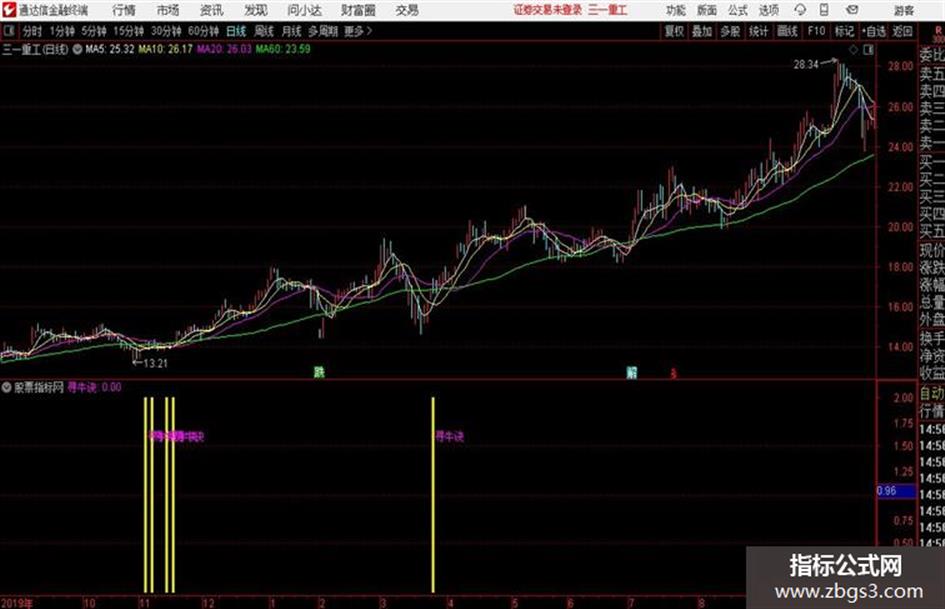Click the 28.34 high price label
Image resolution: width=945 pixels, height=609 pixels.
click(x=806, y=65)
